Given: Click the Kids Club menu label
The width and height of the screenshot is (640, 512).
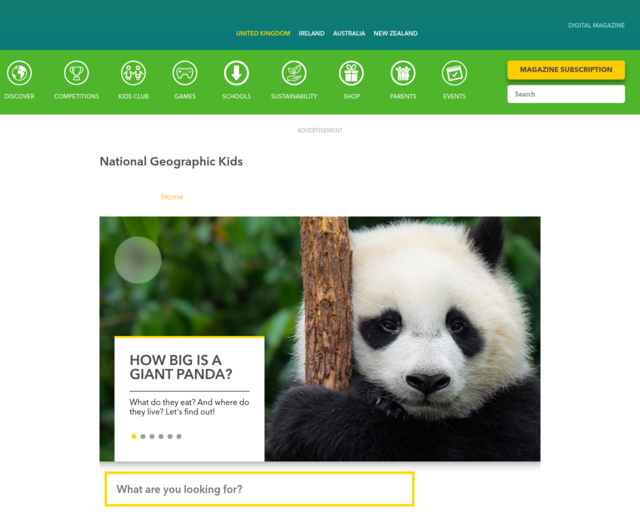Looking at the screenshot, I should pos(133,96).
